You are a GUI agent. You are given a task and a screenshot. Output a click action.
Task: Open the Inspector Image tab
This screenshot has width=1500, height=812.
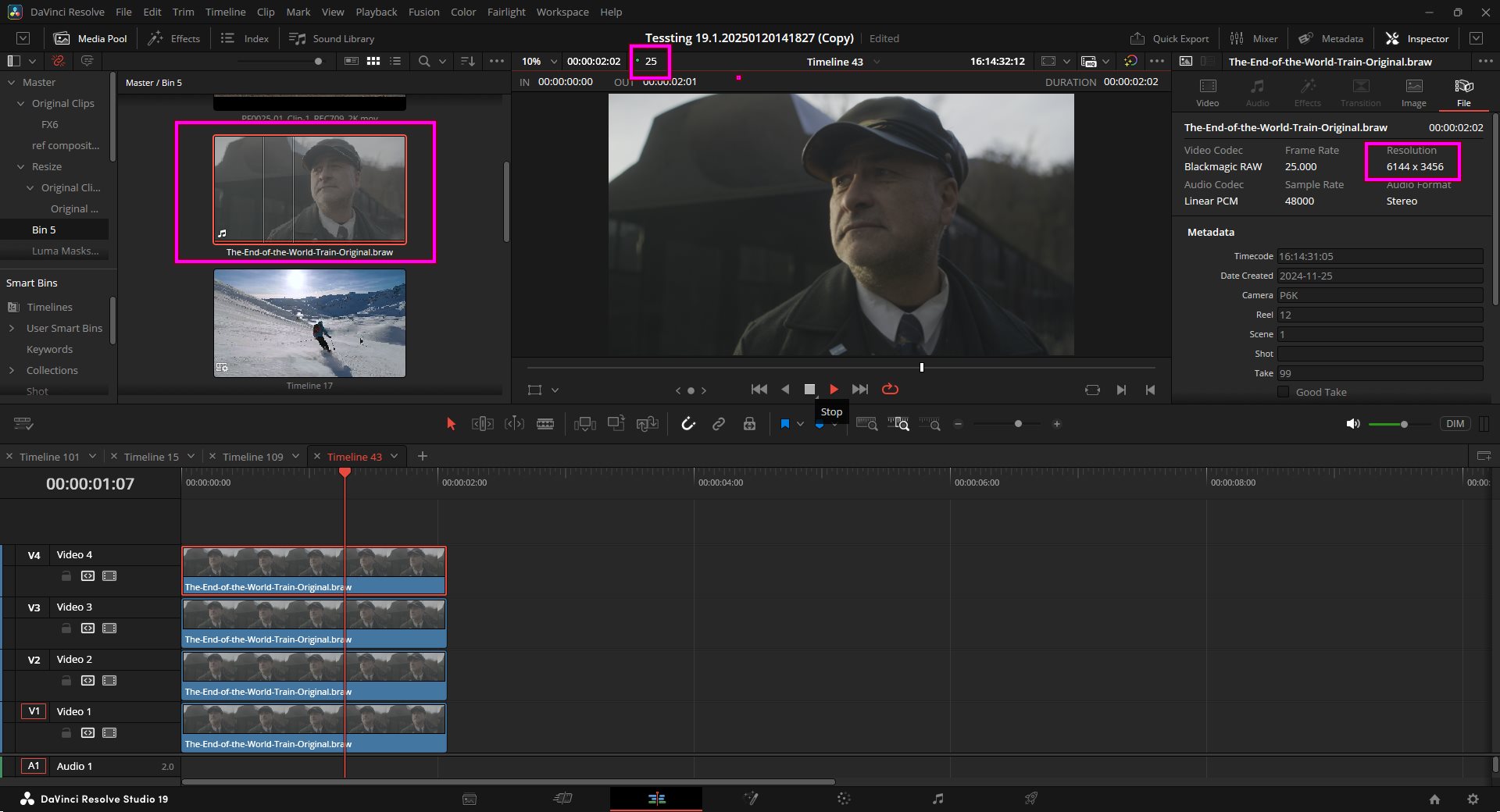1413,93
